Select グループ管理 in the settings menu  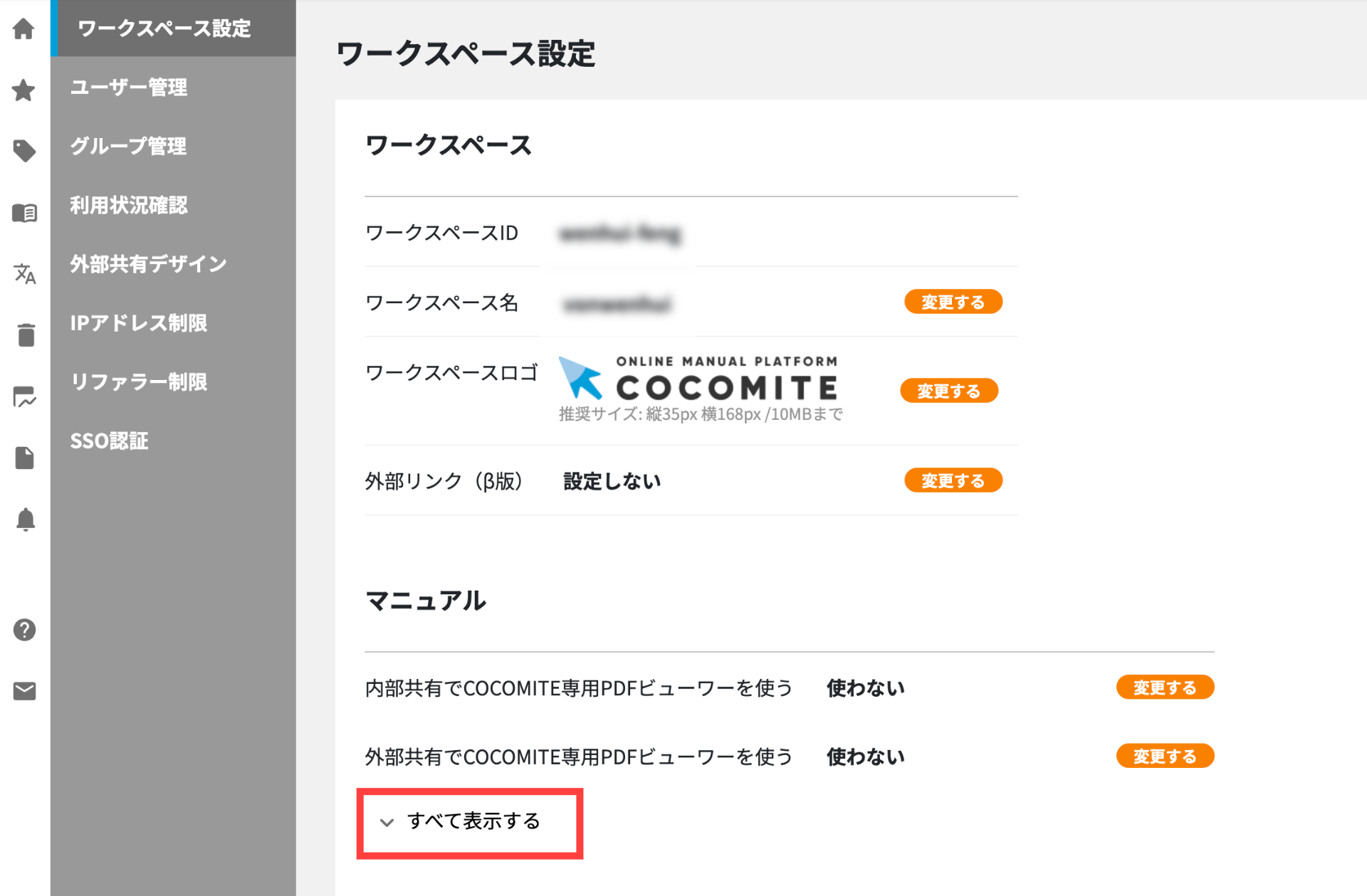tap(129, 147)
